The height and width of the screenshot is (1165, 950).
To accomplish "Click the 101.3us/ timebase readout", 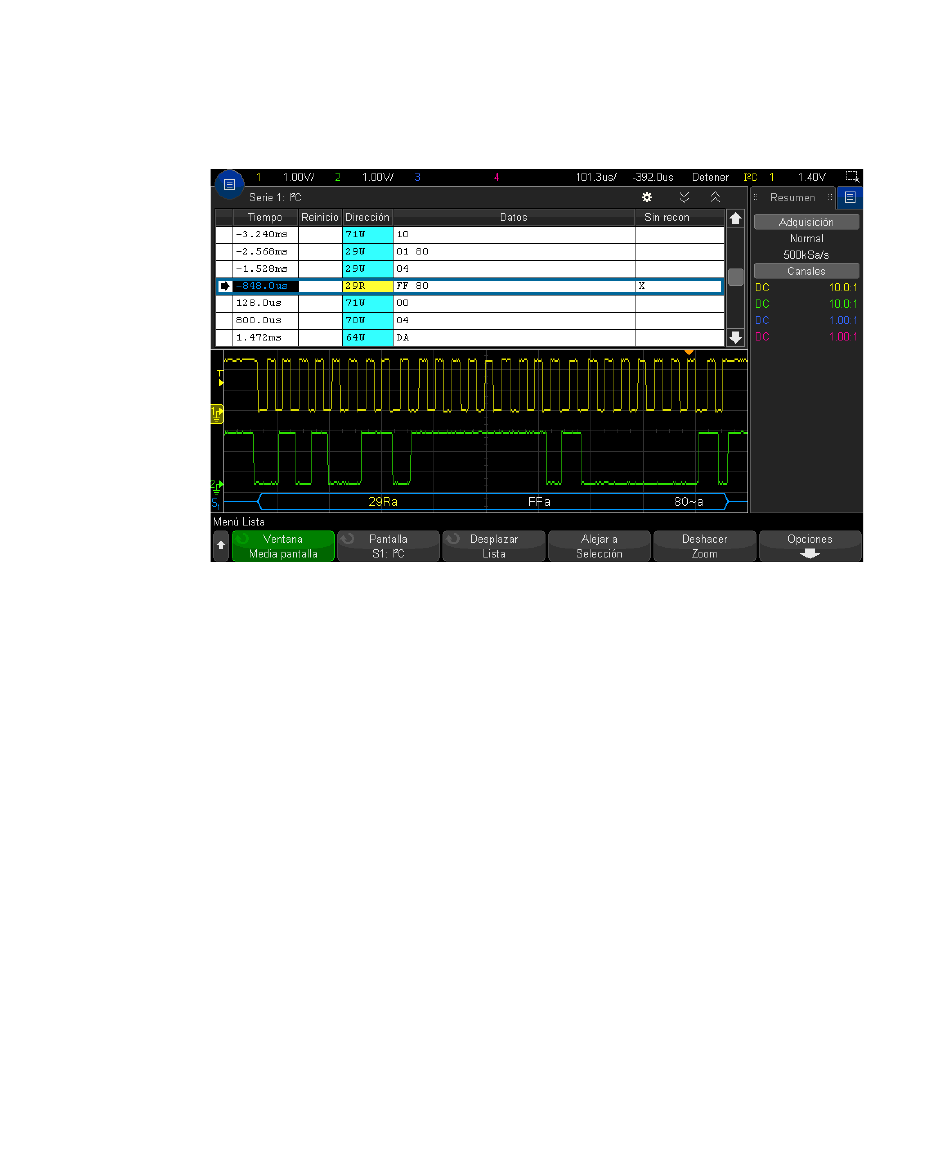I will pyautogui.click(x=596, y=177).
